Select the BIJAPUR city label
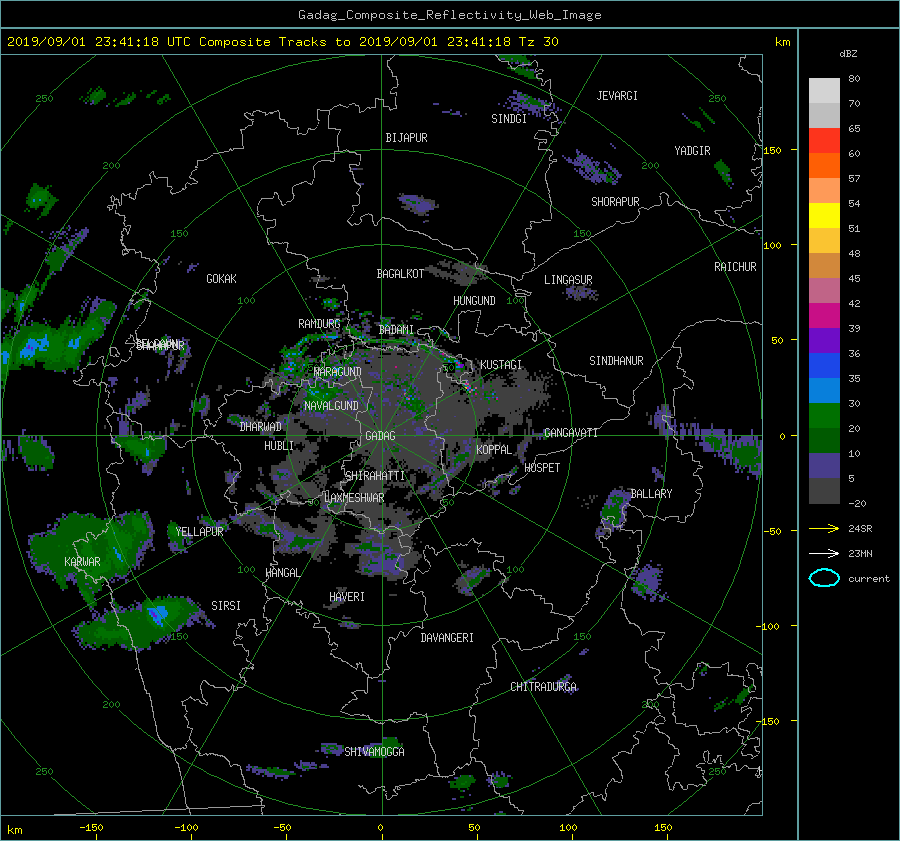 point(406,138)
